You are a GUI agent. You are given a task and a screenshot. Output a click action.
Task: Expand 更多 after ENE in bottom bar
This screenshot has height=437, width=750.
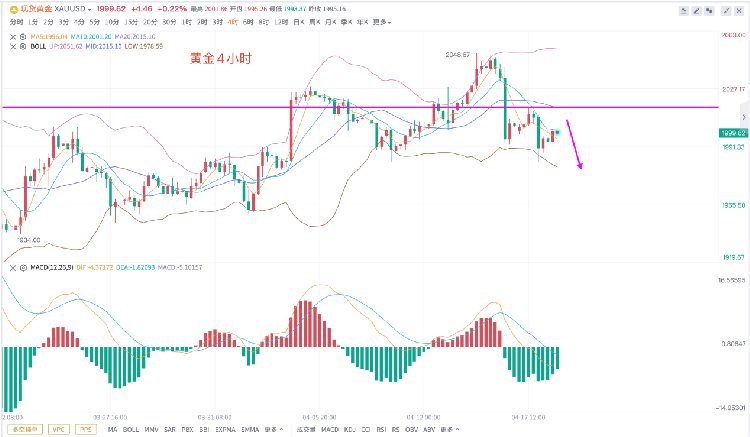coord(272,430)
